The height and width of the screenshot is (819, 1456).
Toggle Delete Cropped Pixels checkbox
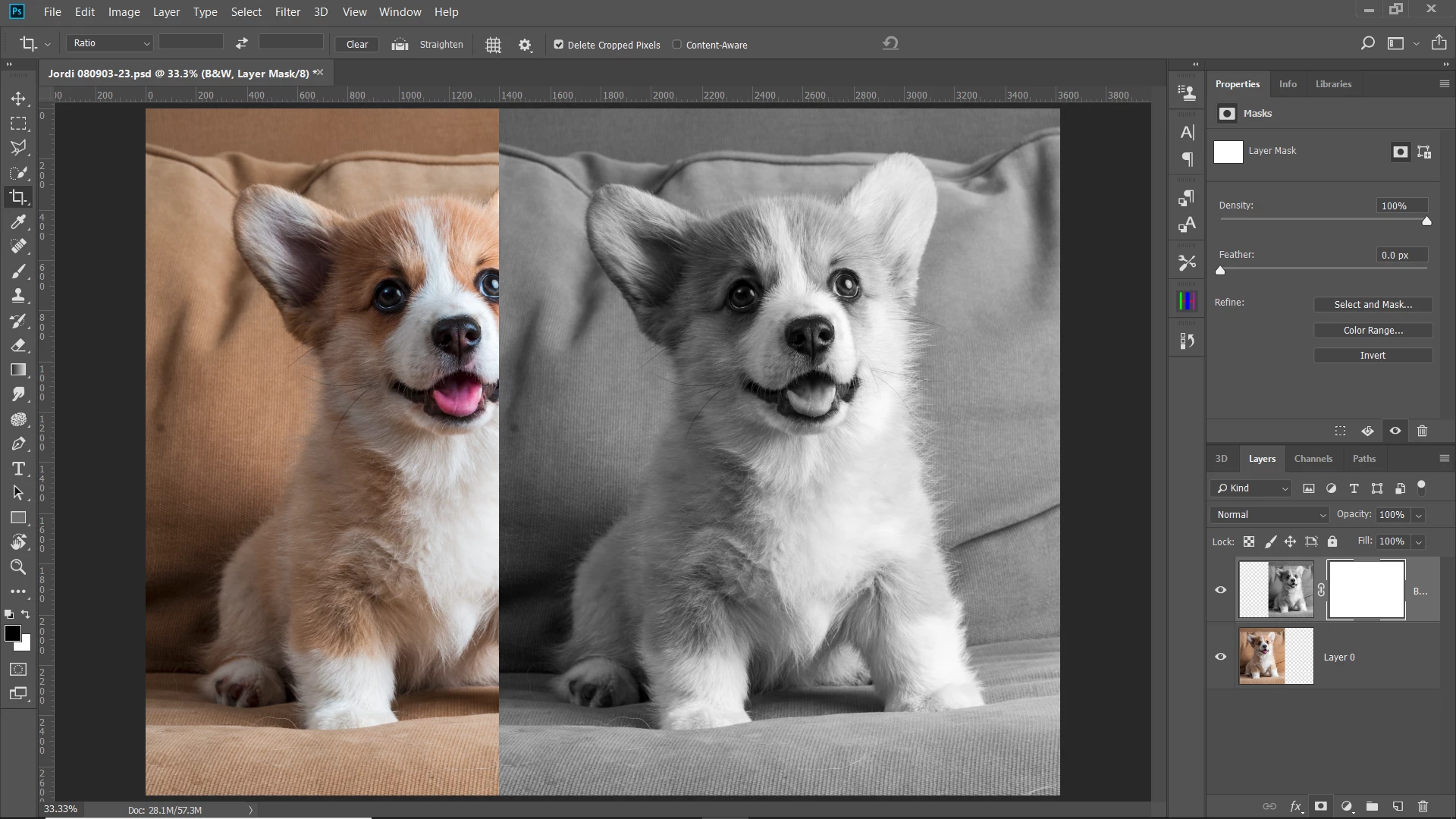[x=559, y=45]
